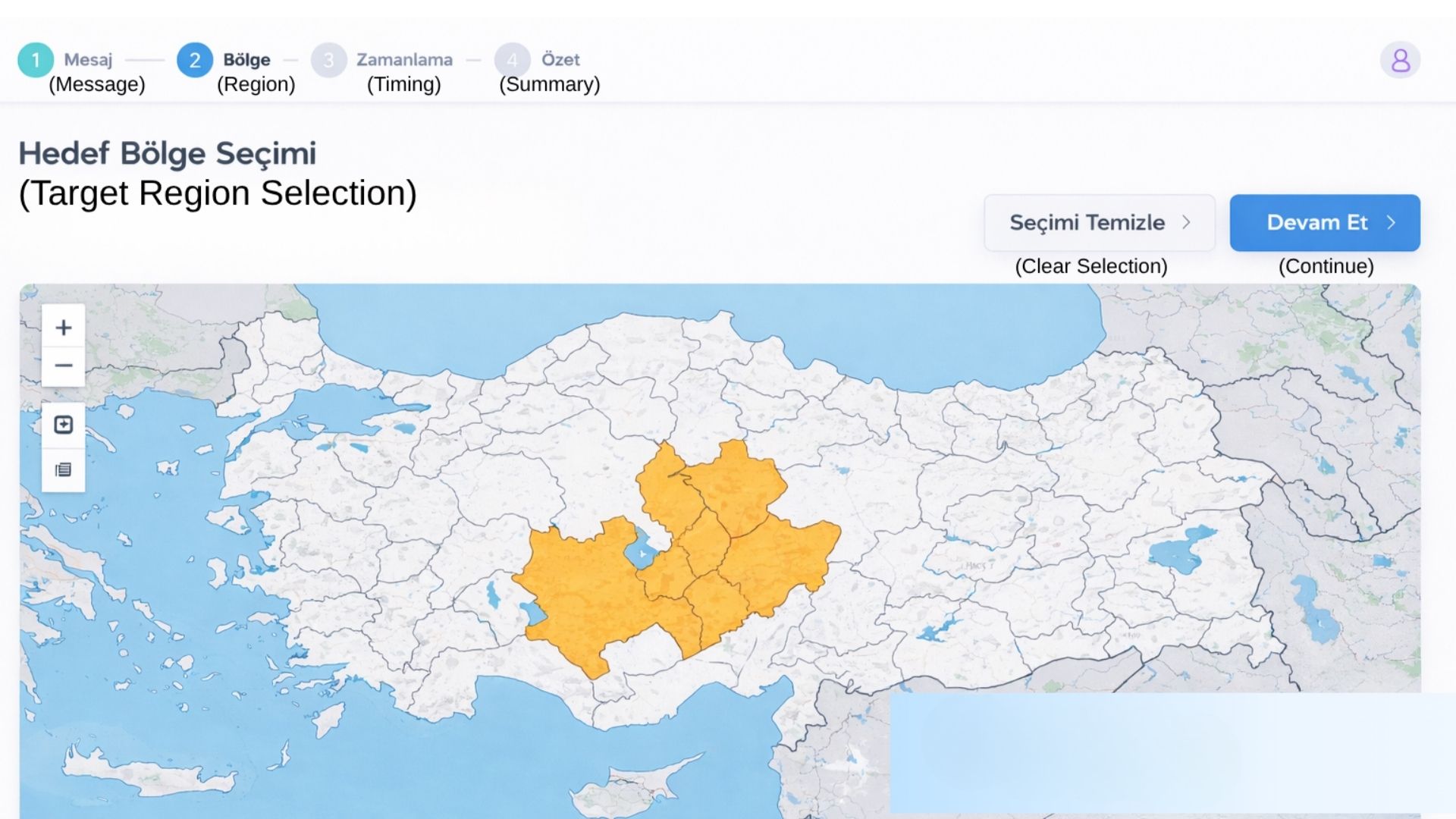This screenshot has width=1456, height=819.
Task: Click the chevron on Devam Et
Action: click(x=1391, y=222)
